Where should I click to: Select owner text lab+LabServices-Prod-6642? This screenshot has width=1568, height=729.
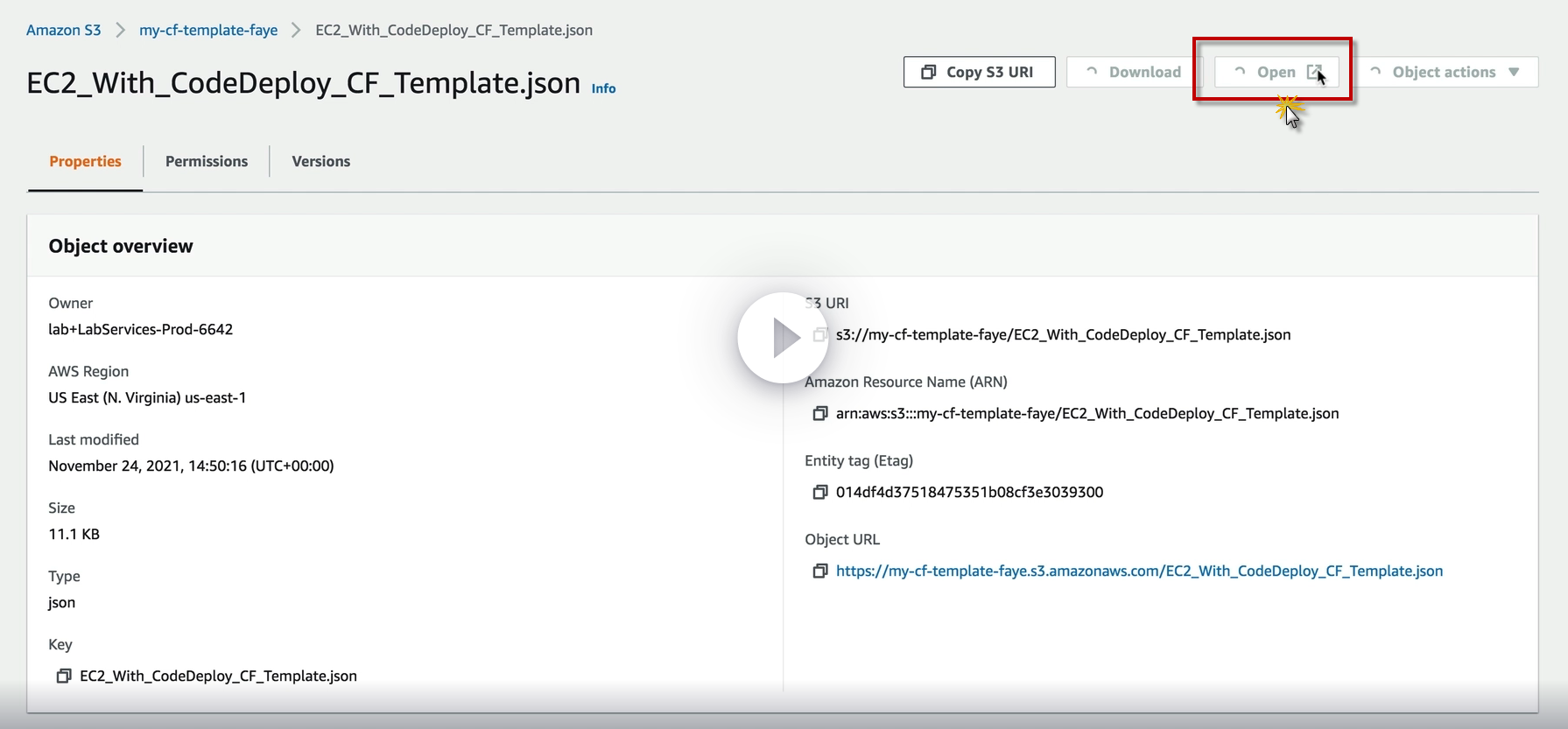point(141,329)
